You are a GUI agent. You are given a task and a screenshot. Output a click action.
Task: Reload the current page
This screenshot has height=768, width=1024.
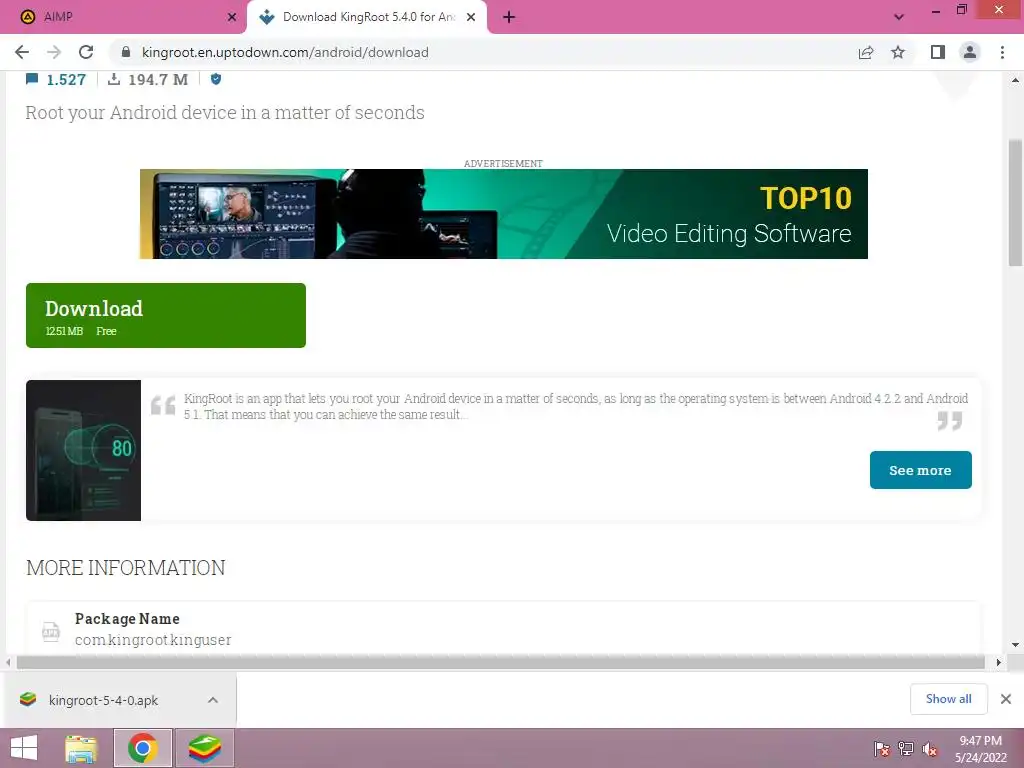pyautogui.click(x=86, y=52)
